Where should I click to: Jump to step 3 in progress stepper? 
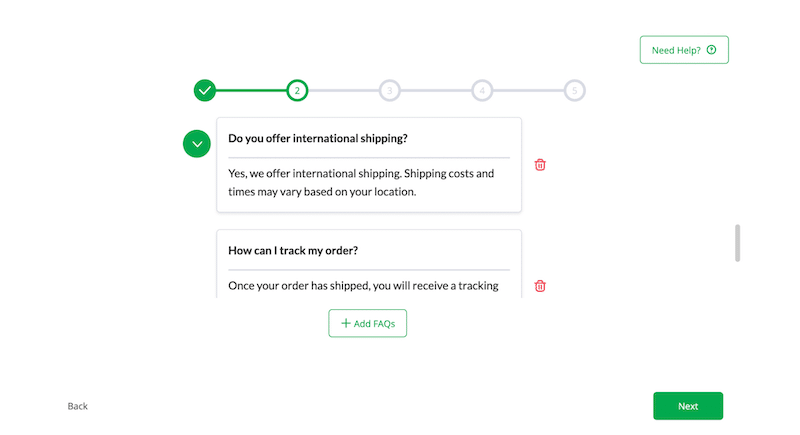(x=389, y=91)
